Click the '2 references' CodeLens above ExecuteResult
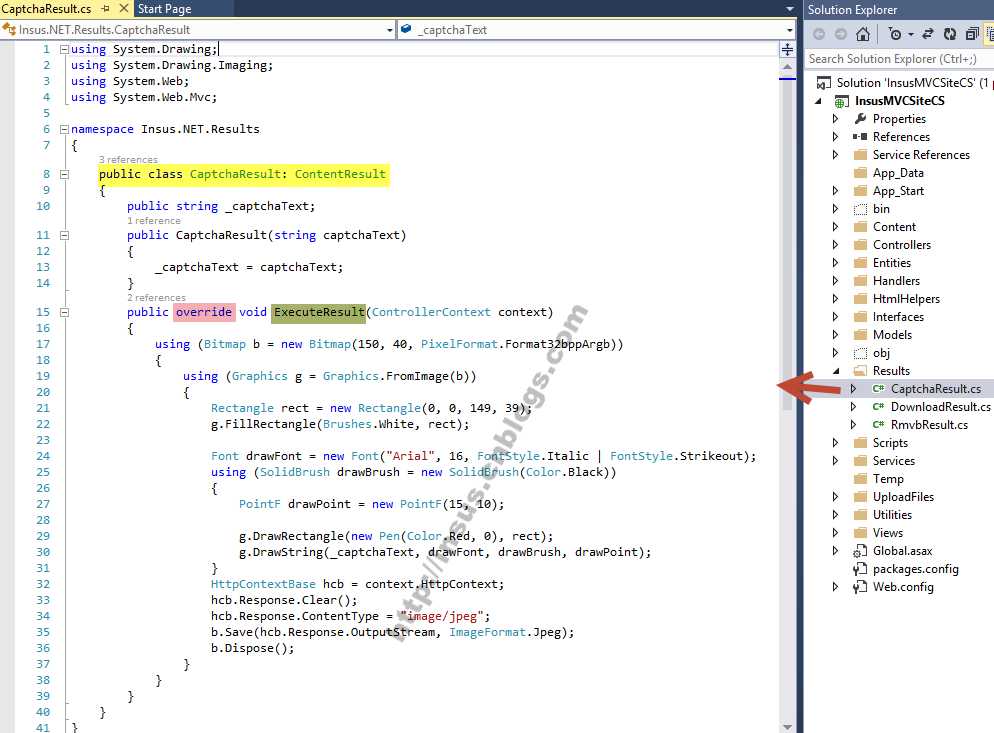The width and height of the screenshot is (994, 733). (157, 297)
